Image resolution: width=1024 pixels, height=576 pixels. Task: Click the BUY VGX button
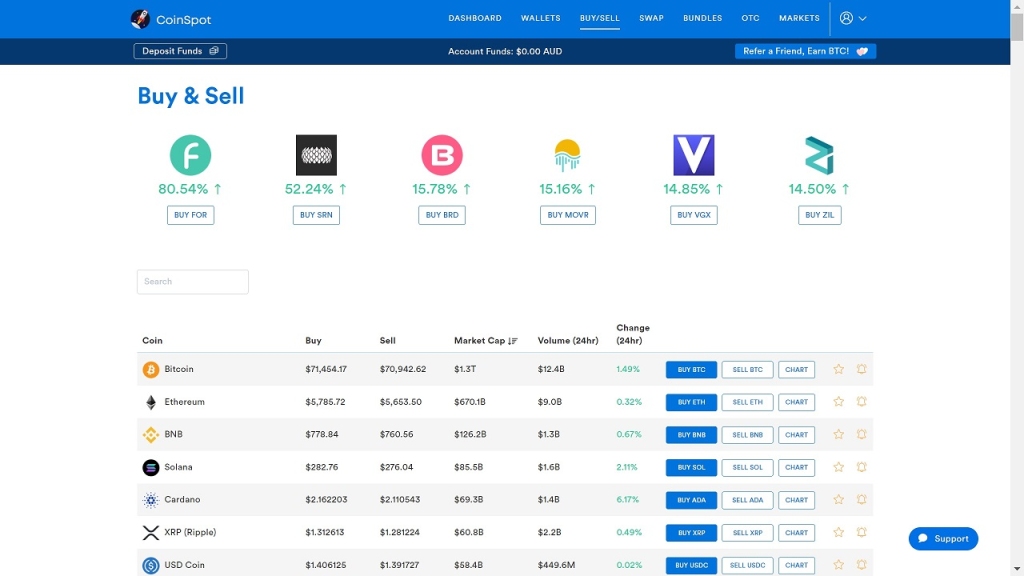(x=694, y=215)
